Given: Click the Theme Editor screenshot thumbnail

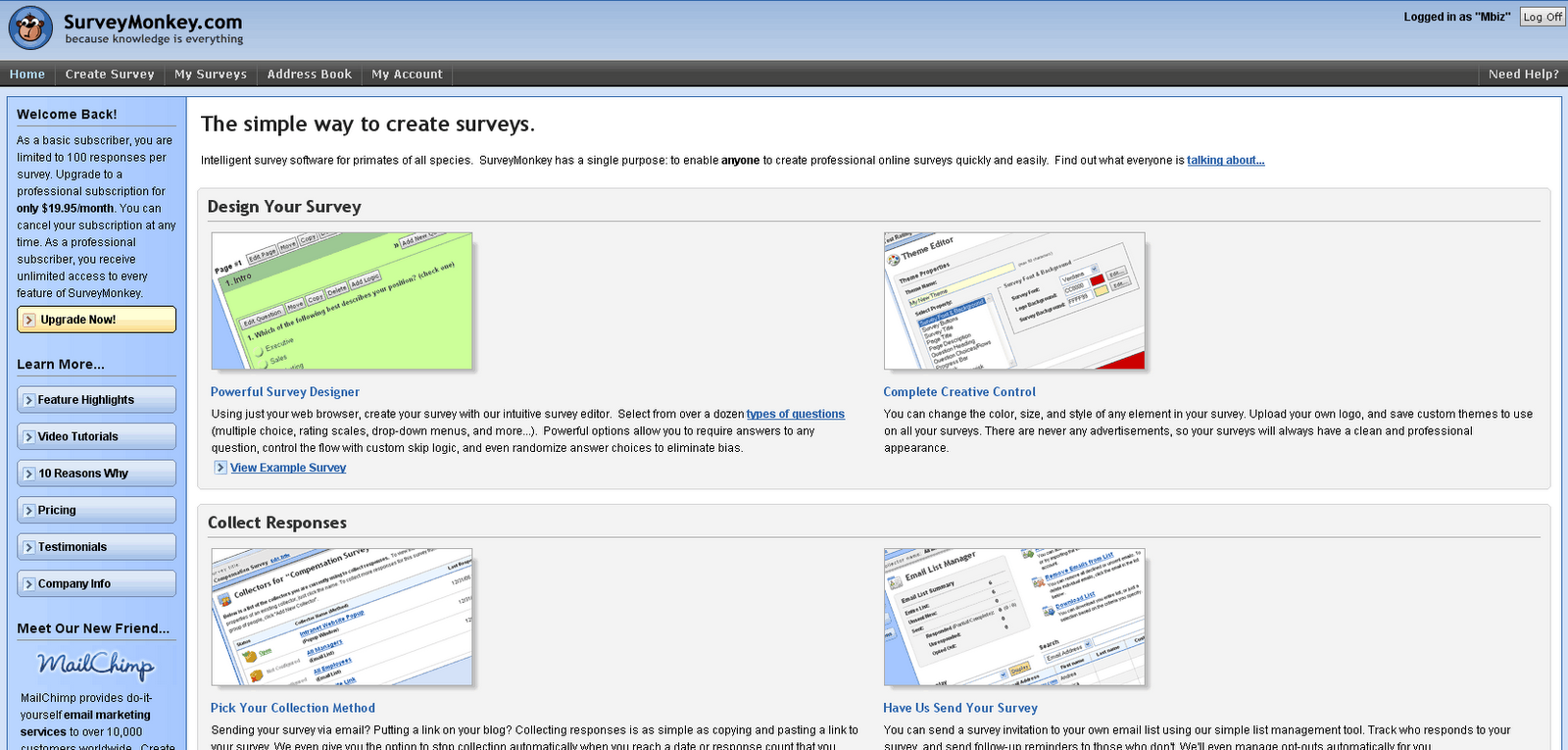Looking at the screenshot, I should [x=1014, y=301].
